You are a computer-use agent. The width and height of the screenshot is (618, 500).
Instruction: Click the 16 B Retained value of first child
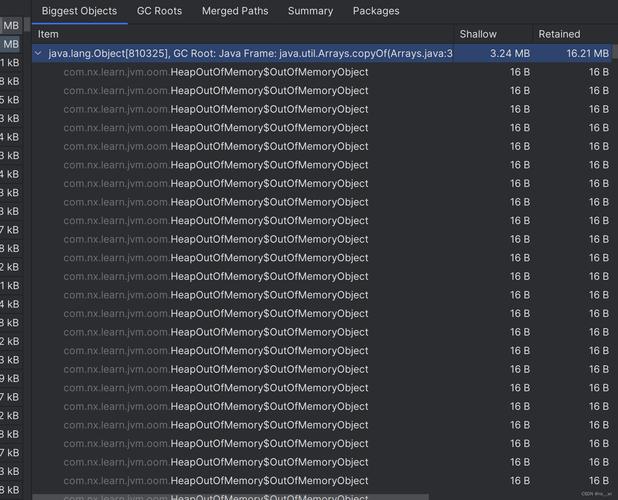click(x=598, y=72)
